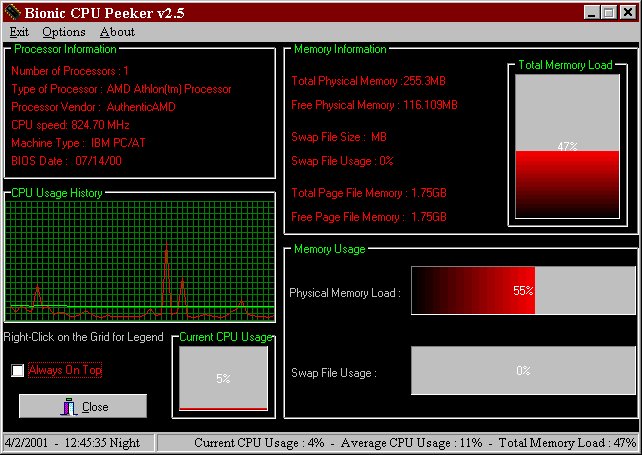The height and width of the screenshot is (455, 642).
Task: Click the white 'Swap File Usage :' label
Action: pyautogui.click(x=334, y=373)
